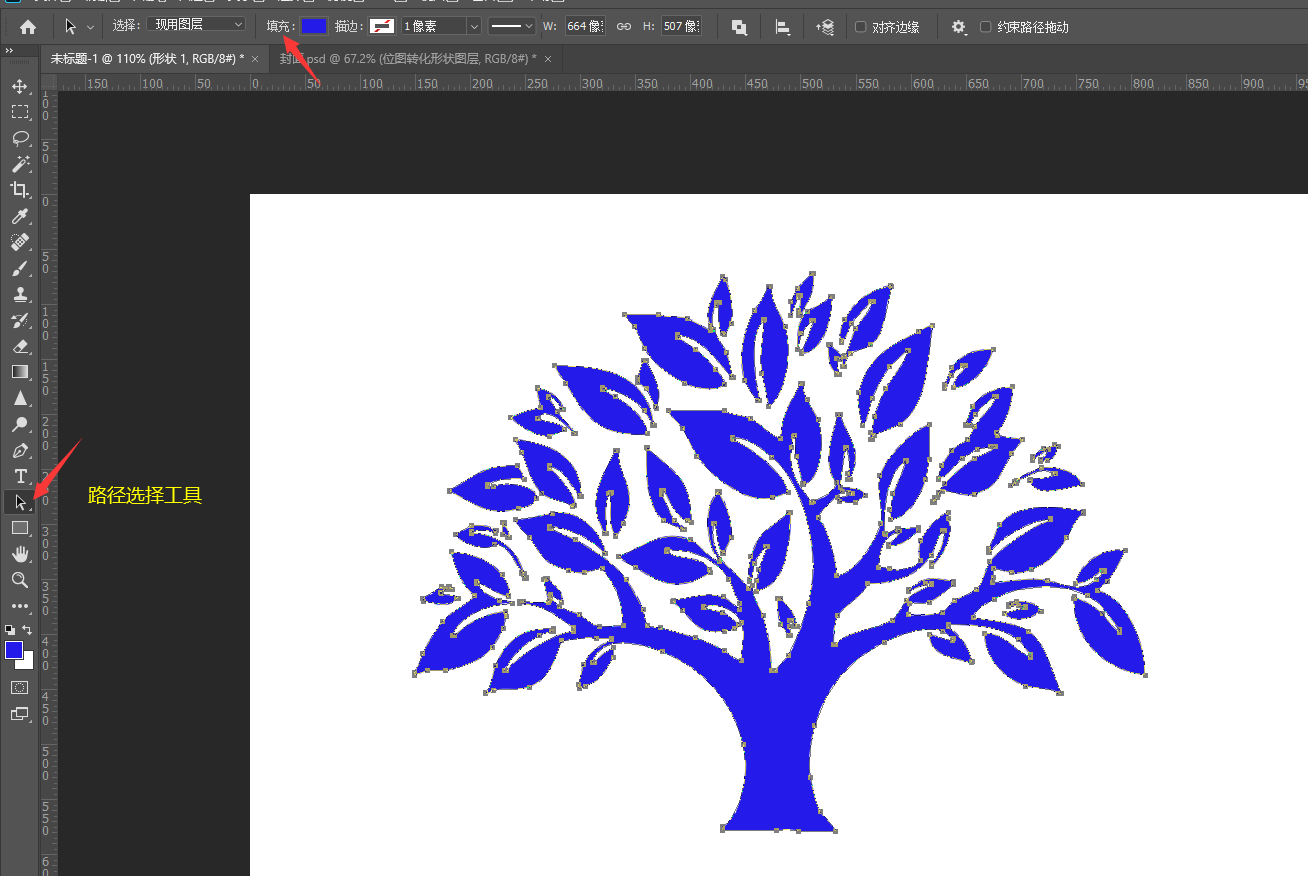Select the Eraser tool
1308x876 pixels.
click(x=19, y=346)
